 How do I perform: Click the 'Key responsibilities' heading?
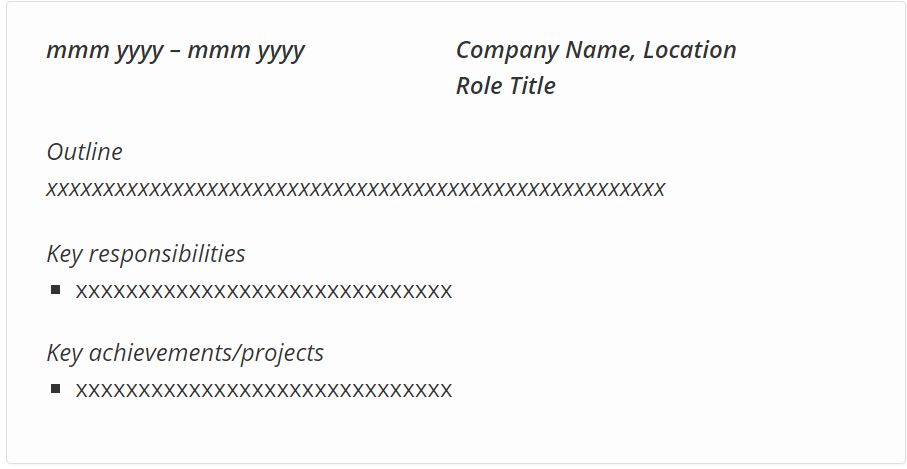pyautogui.click(x=146, y=254)
